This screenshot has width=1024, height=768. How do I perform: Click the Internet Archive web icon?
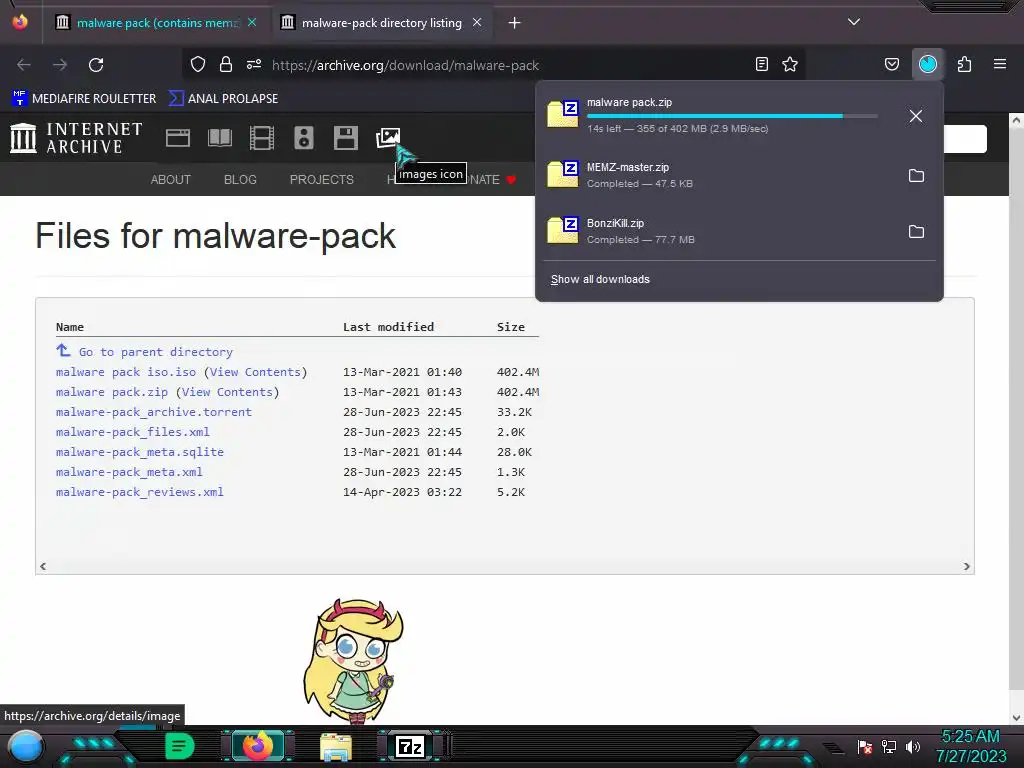[x=178, y=138]
